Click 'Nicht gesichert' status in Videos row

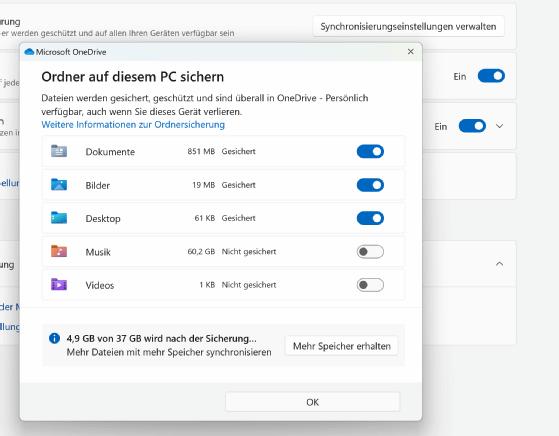249,284
